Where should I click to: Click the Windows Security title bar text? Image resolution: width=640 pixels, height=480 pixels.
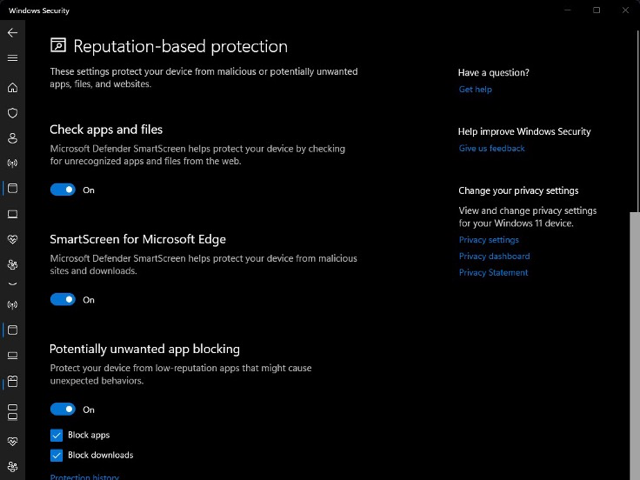[x=39, y=11]
